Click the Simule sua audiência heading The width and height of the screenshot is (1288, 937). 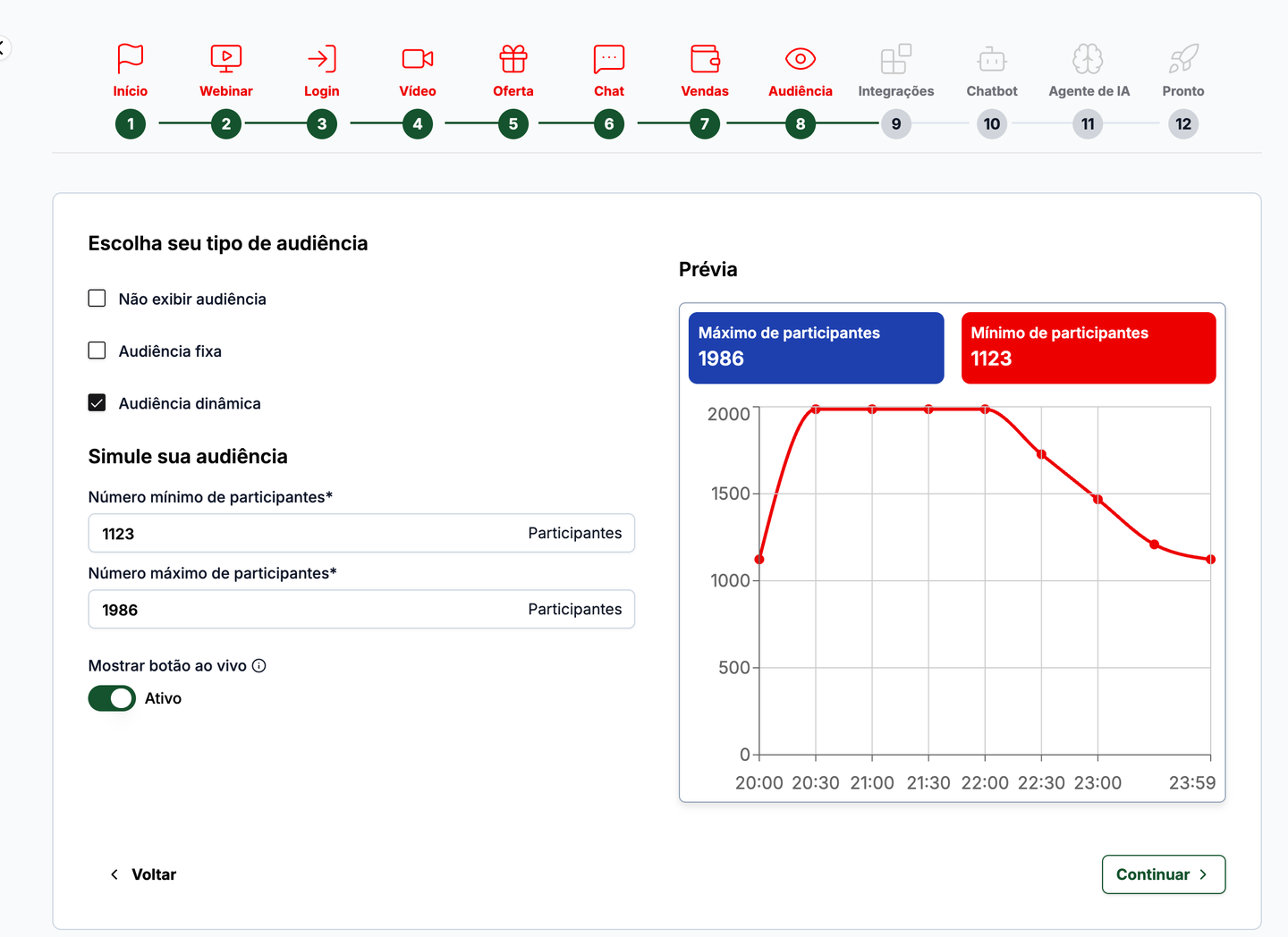point(188,457)
